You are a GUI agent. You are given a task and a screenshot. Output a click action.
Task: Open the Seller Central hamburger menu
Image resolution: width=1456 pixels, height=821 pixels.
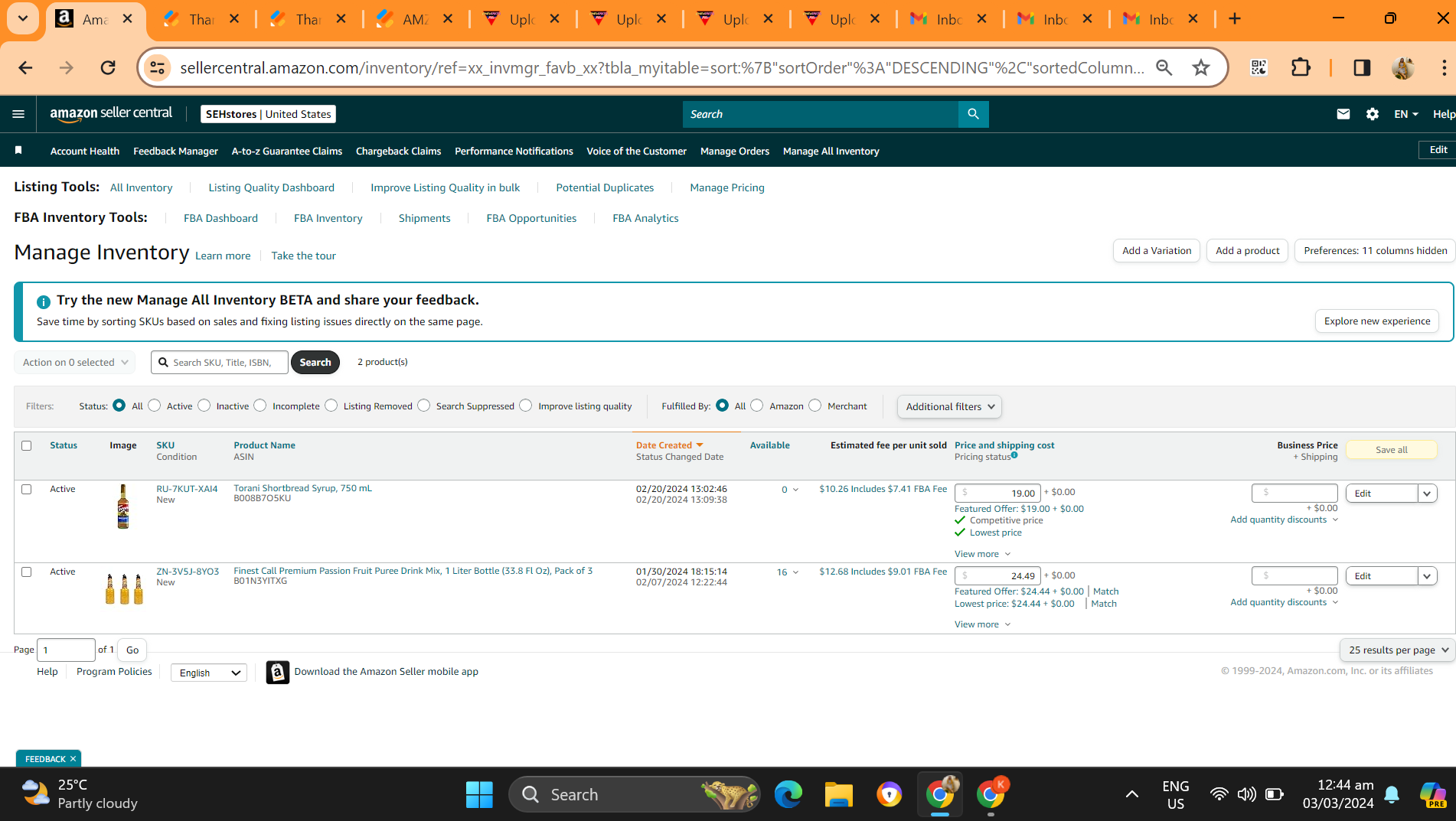18,114
